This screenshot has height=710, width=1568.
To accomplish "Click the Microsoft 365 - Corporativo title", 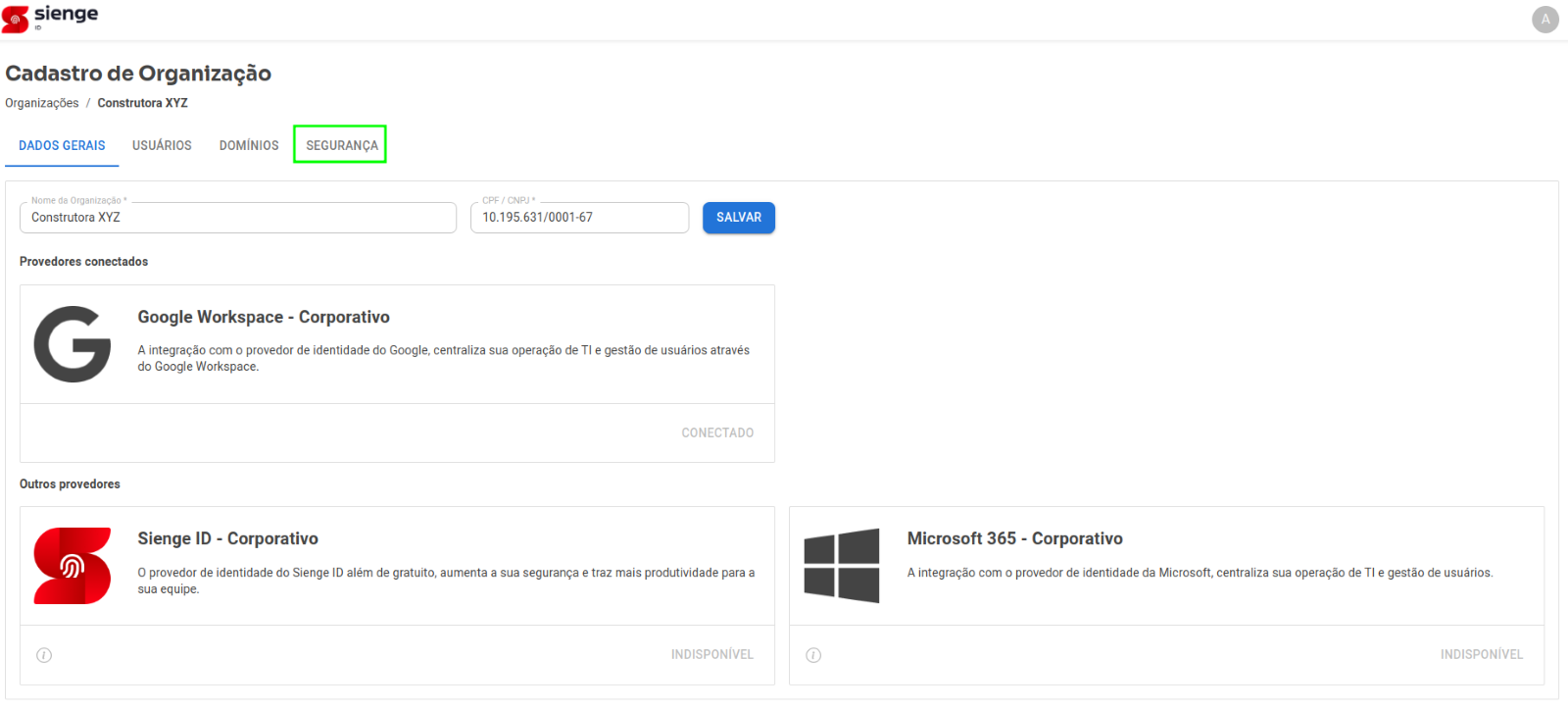I will pos(1015,538).
